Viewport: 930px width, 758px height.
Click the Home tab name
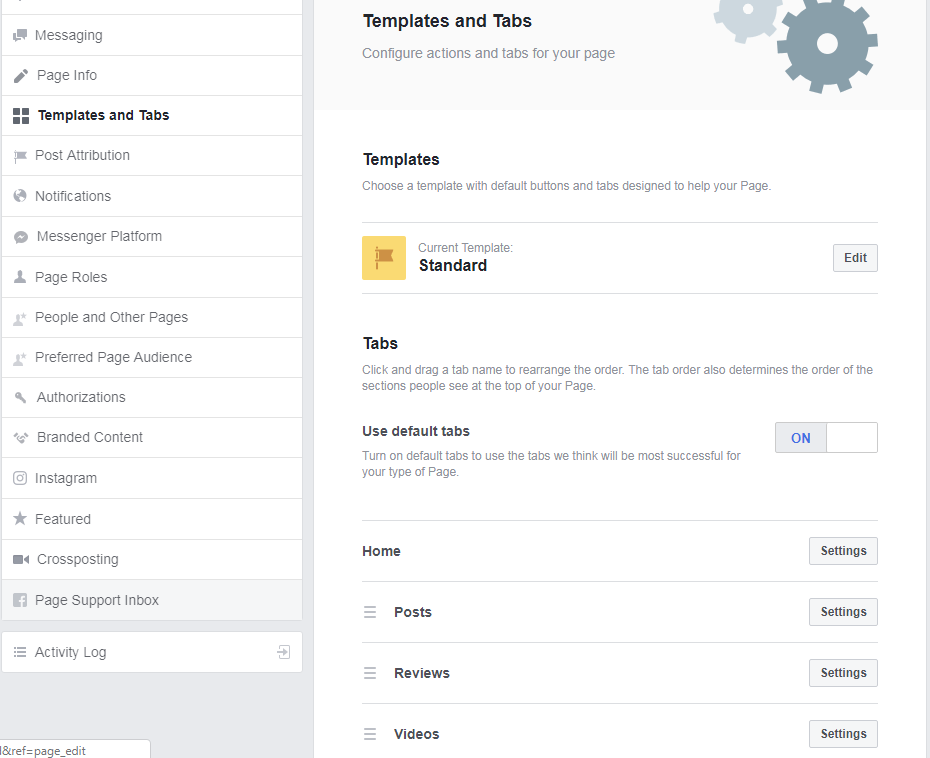381,552
